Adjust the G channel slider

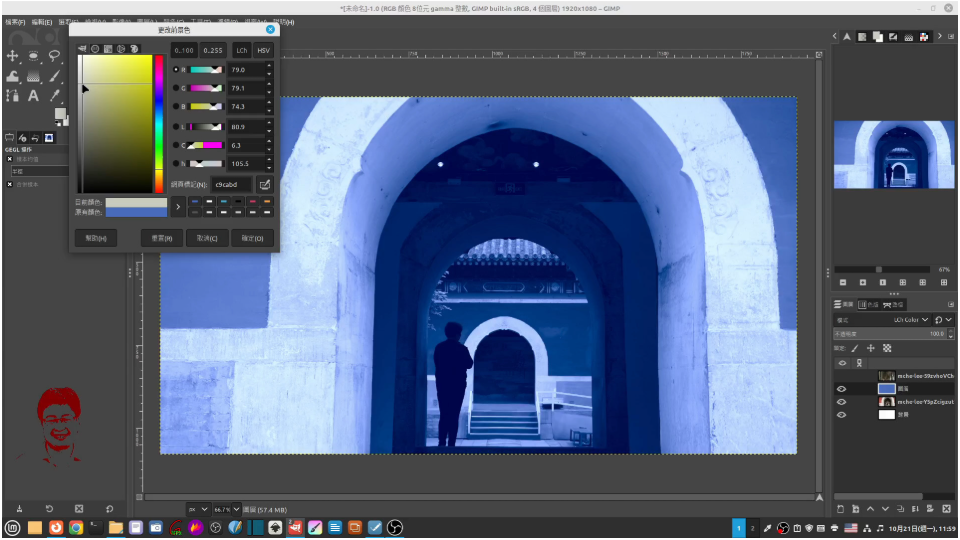(x=206, y=88)
